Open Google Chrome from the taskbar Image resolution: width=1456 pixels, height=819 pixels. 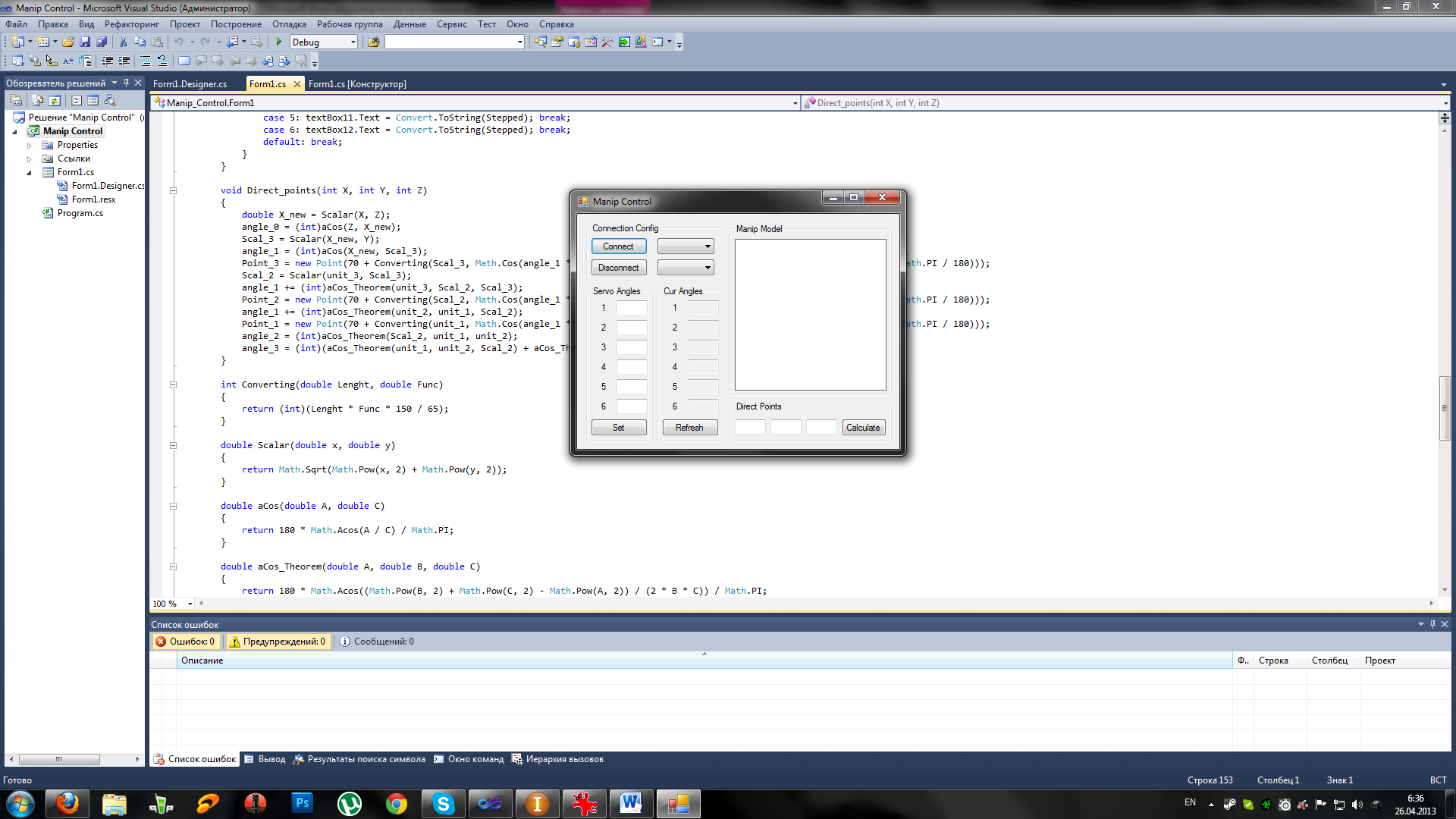coord(397,804)
